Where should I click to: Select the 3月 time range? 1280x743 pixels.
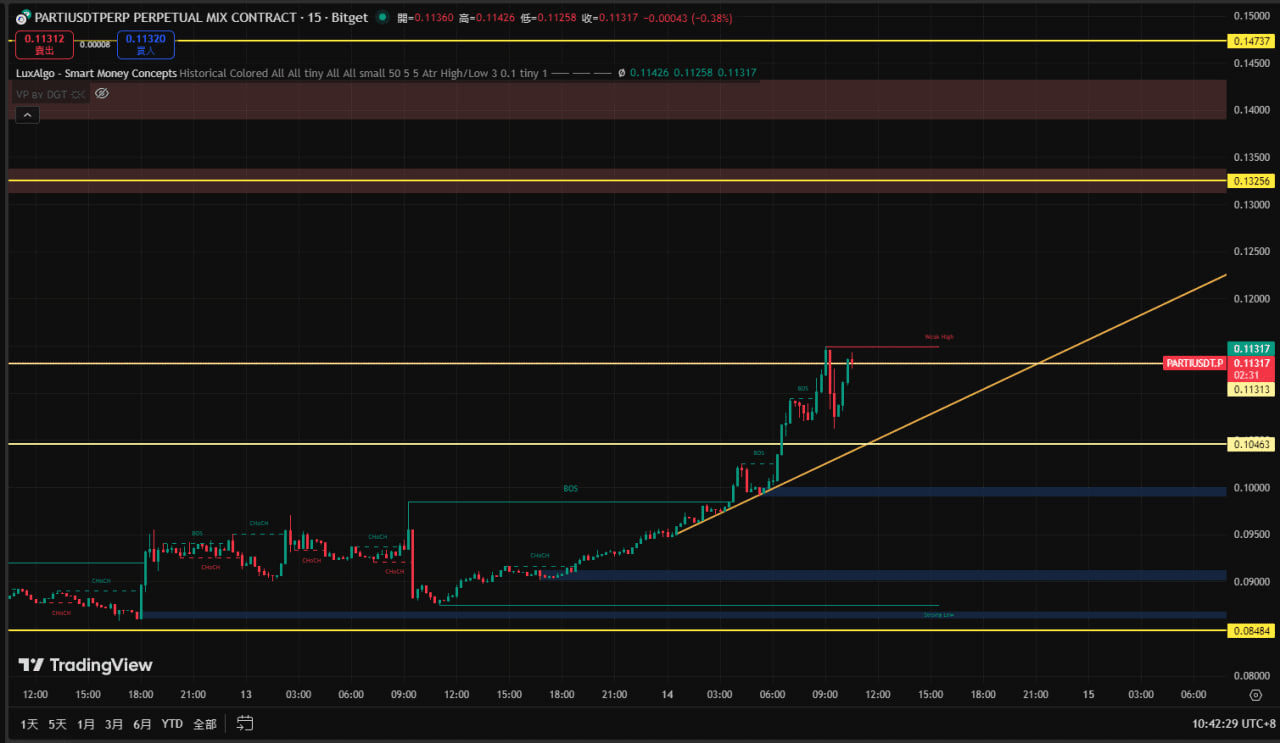pos(115,723)
